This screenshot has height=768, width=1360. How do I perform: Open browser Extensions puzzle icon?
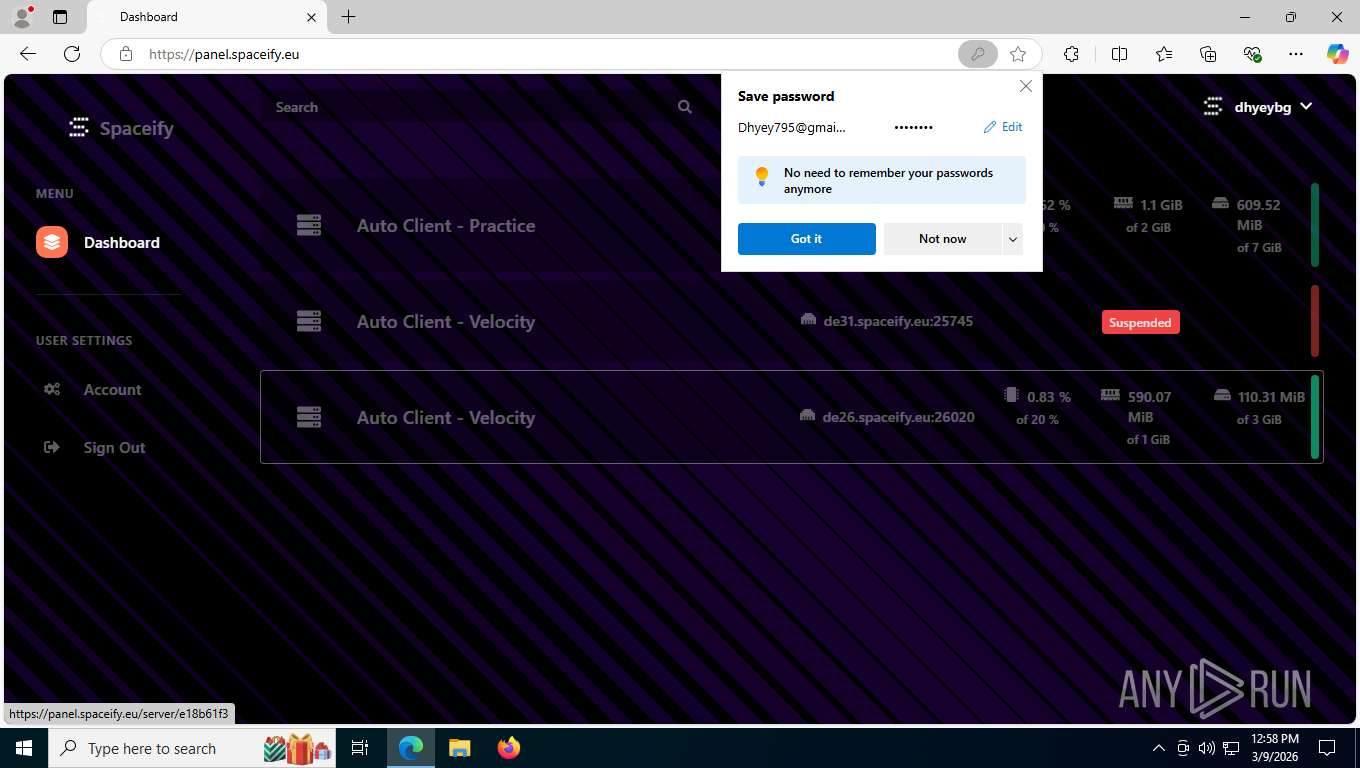(1071, 54)
